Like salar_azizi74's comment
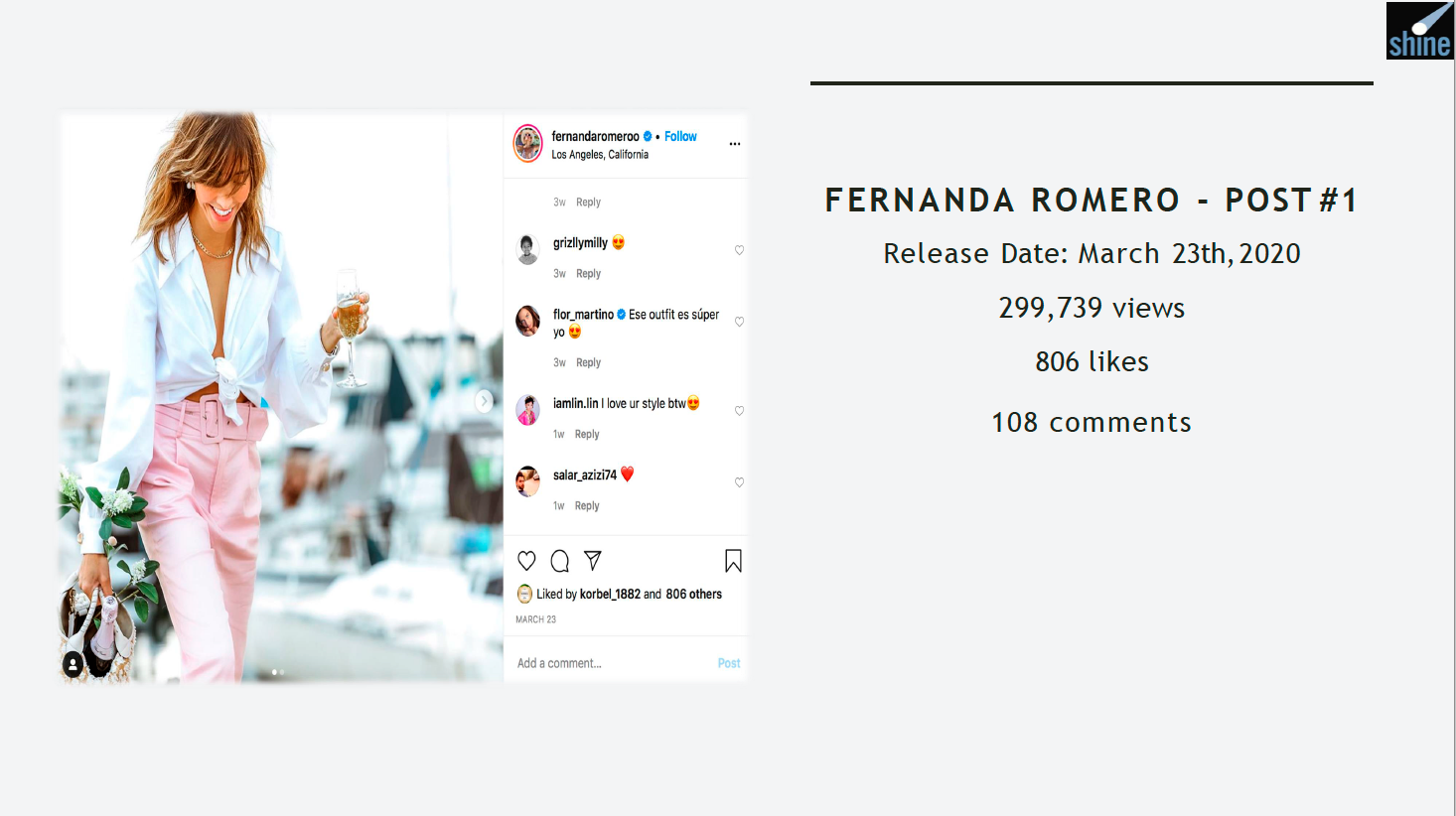 tap(739, 482)
